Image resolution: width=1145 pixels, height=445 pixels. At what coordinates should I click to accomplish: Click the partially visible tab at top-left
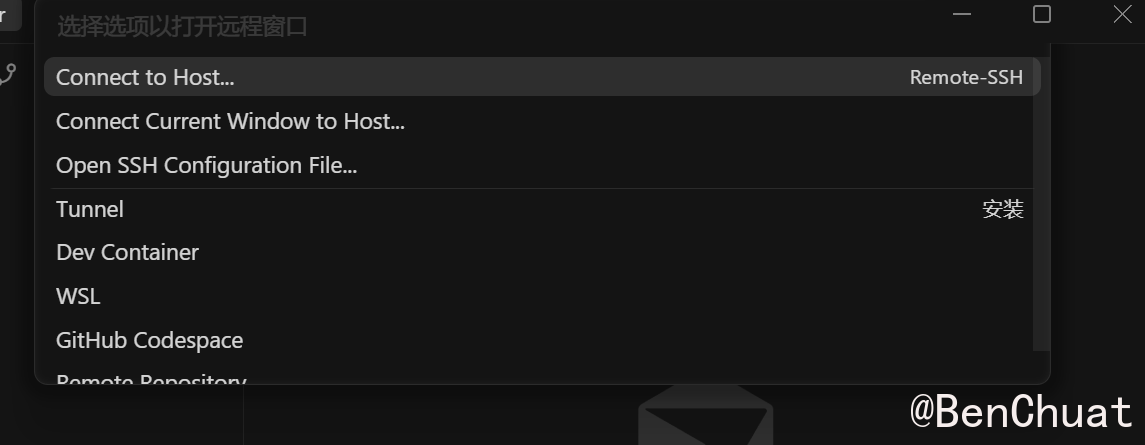click(x=10, y=15)
